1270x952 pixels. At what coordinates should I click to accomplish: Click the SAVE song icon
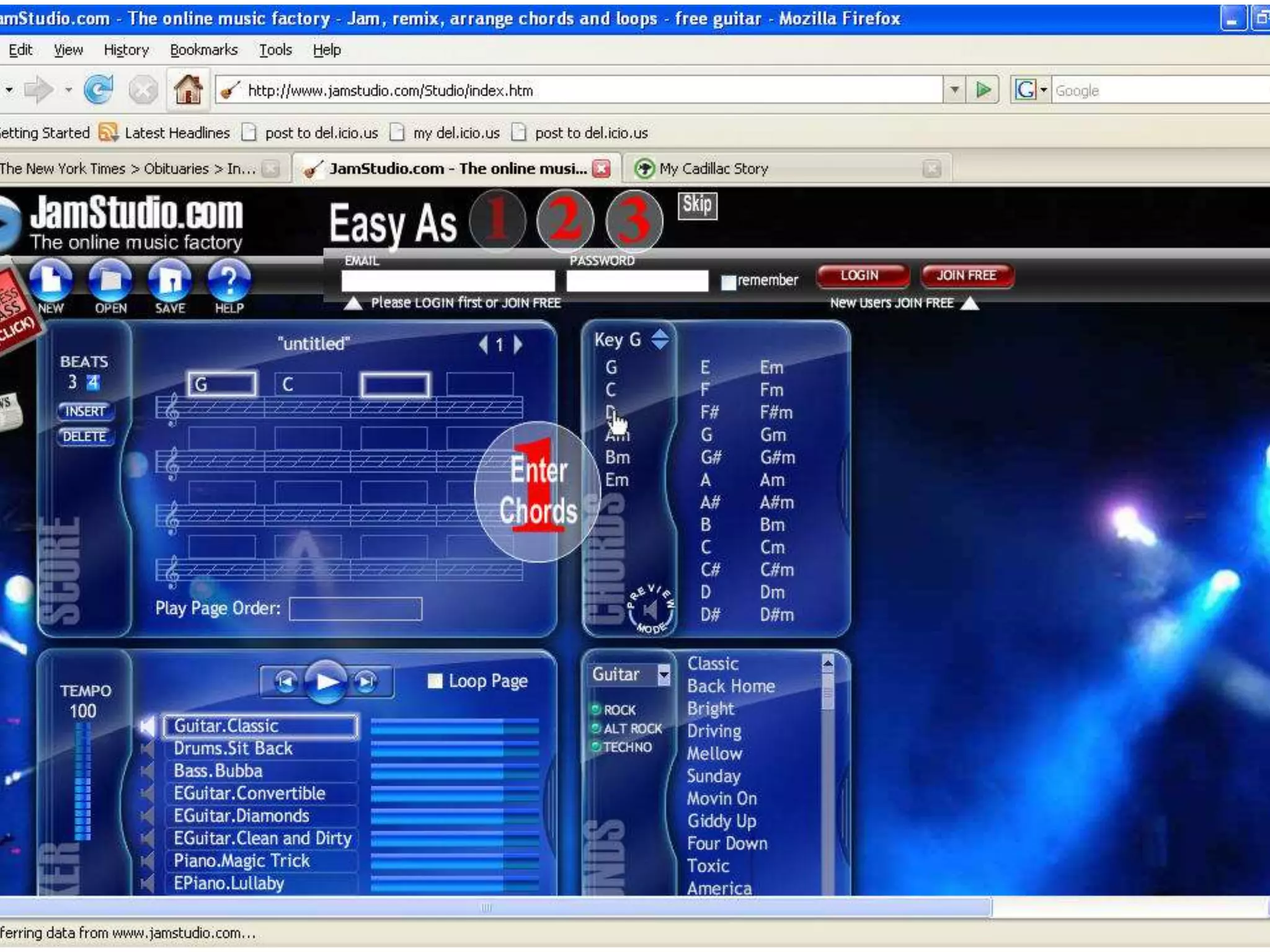pos(170,280)
